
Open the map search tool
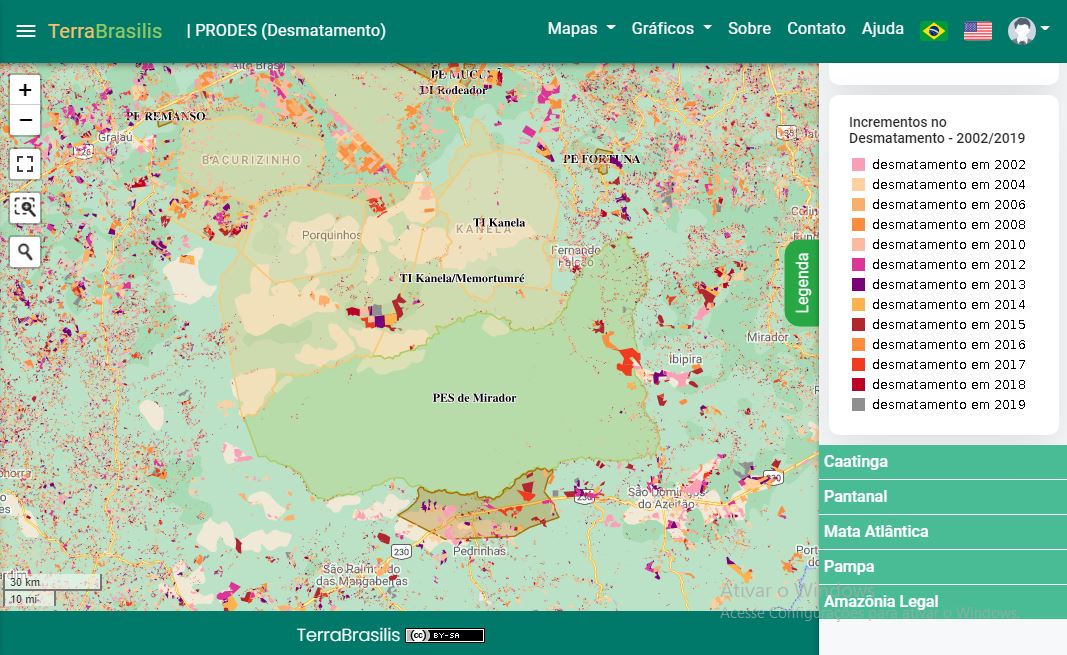25,252
